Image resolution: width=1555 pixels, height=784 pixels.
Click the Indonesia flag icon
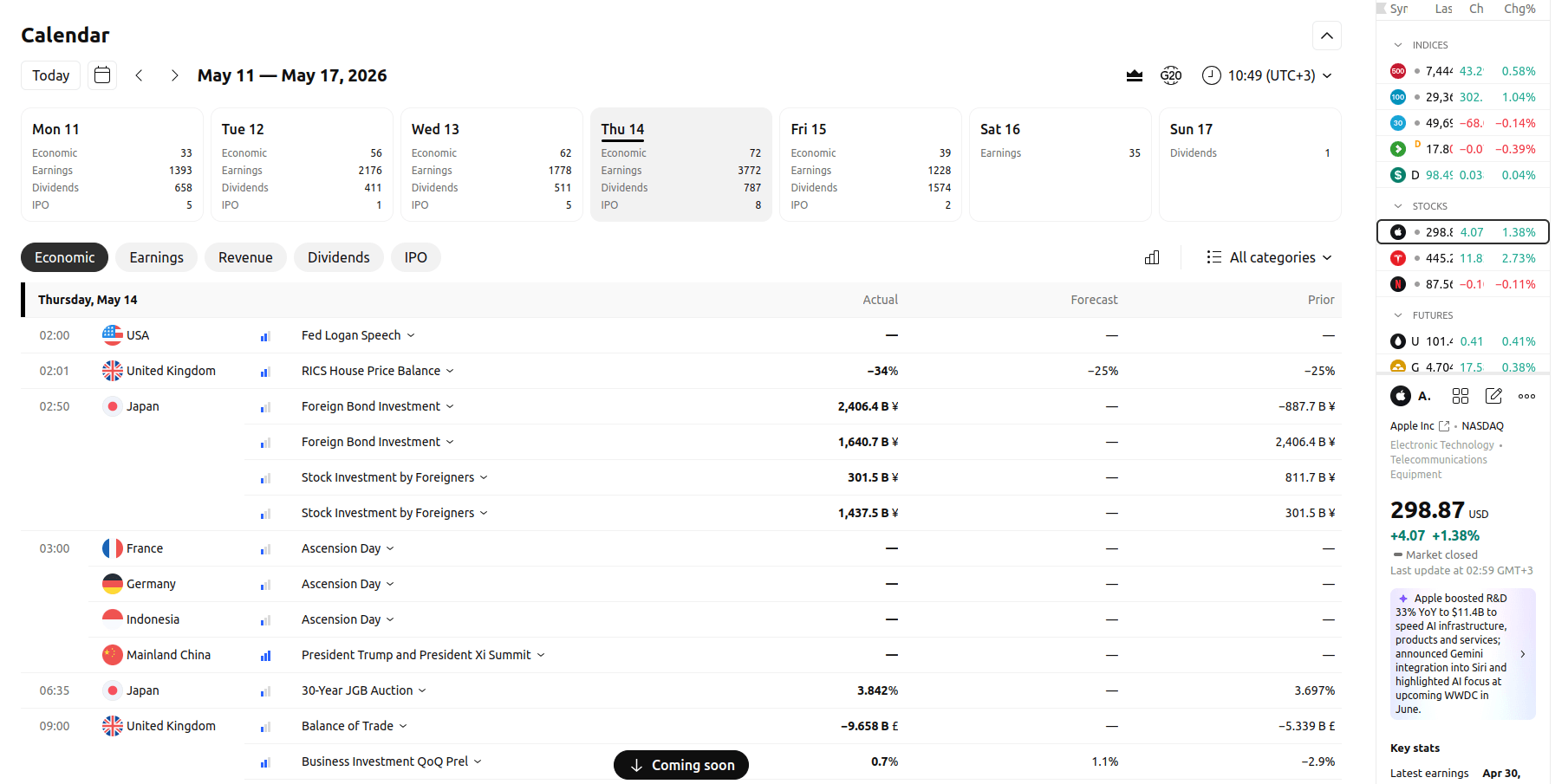[x=113, y=619]
